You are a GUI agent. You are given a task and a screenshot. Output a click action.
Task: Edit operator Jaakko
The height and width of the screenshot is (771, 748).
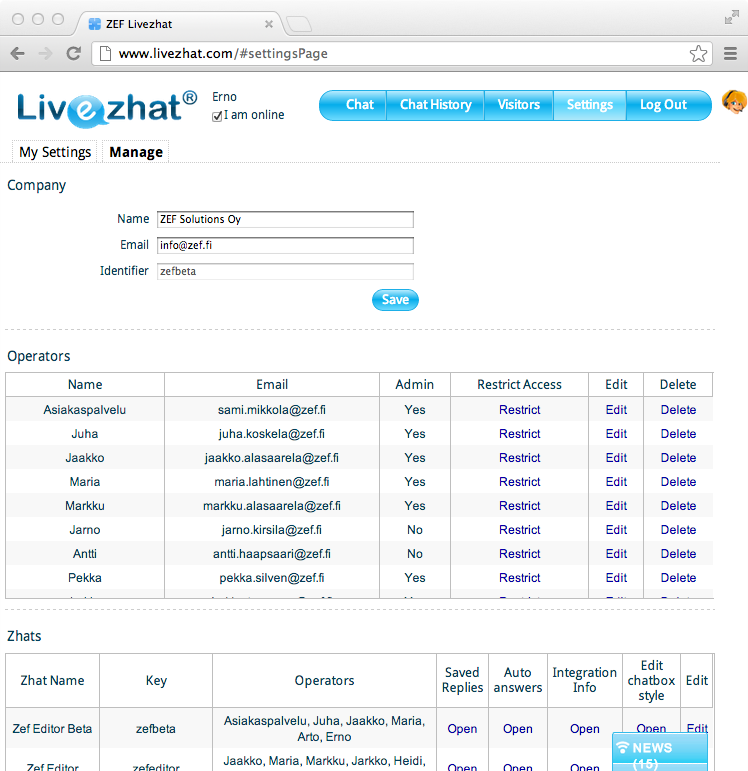(616, 458)
